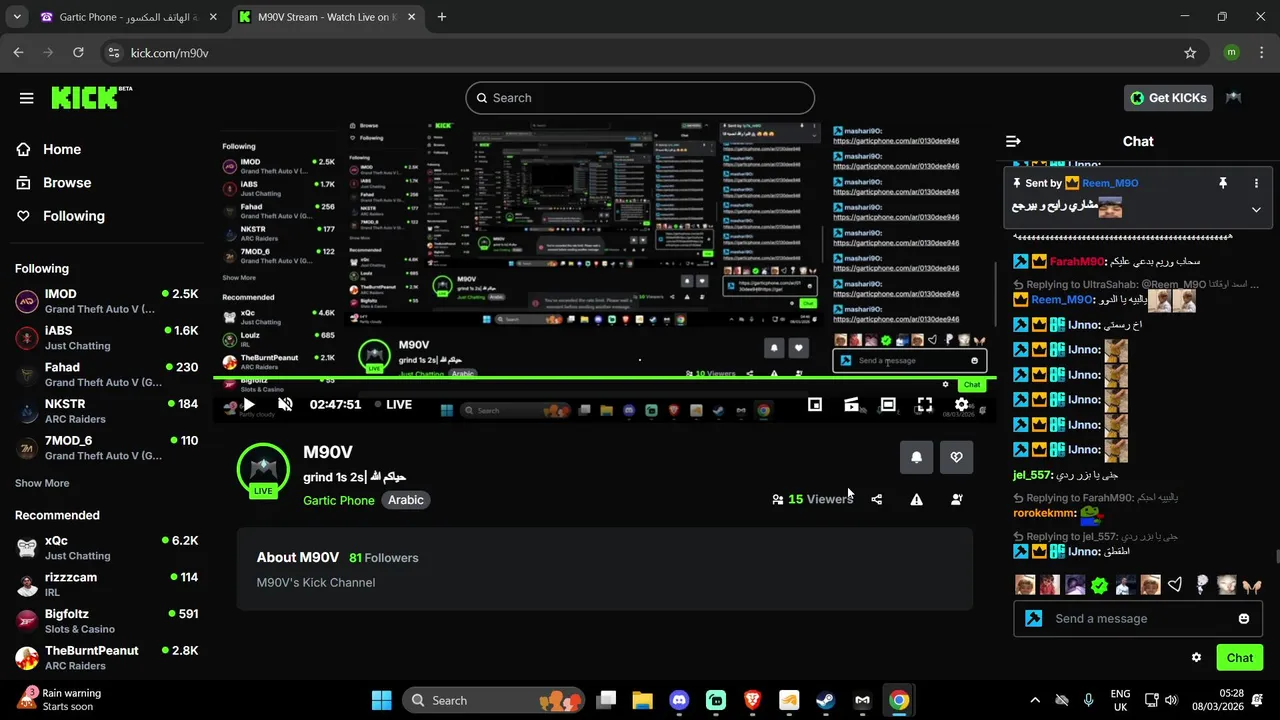Play the stream with the play button
Image resolution: width=1280 pixels, height=720 pixels.
[x=249, y=405]
